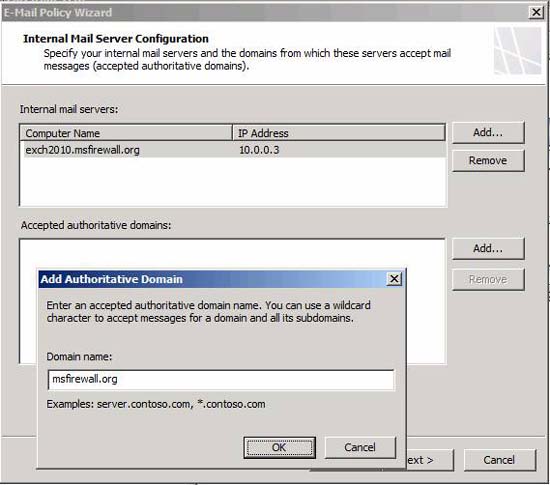Remove the selected internal mail server

(488, 161)
